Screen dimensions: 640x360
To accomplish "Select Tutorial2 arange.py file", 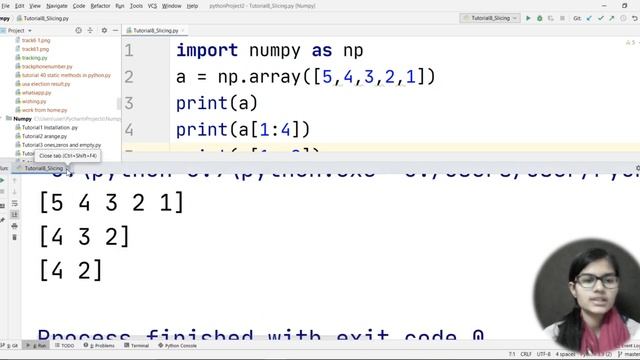I will pyautogui.click(x=41, y=136).
